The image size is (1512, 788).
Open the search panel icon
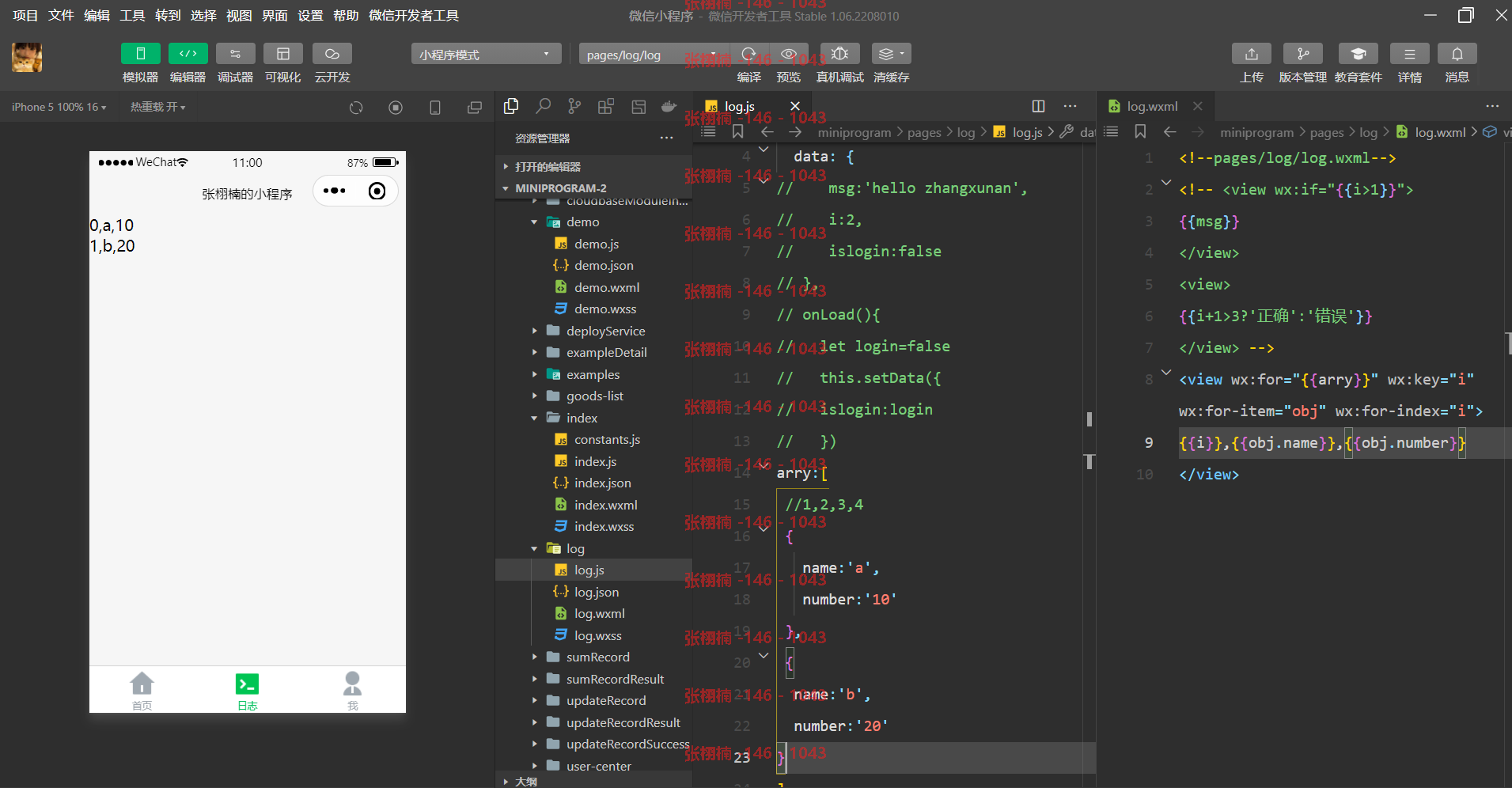point(543,106)
